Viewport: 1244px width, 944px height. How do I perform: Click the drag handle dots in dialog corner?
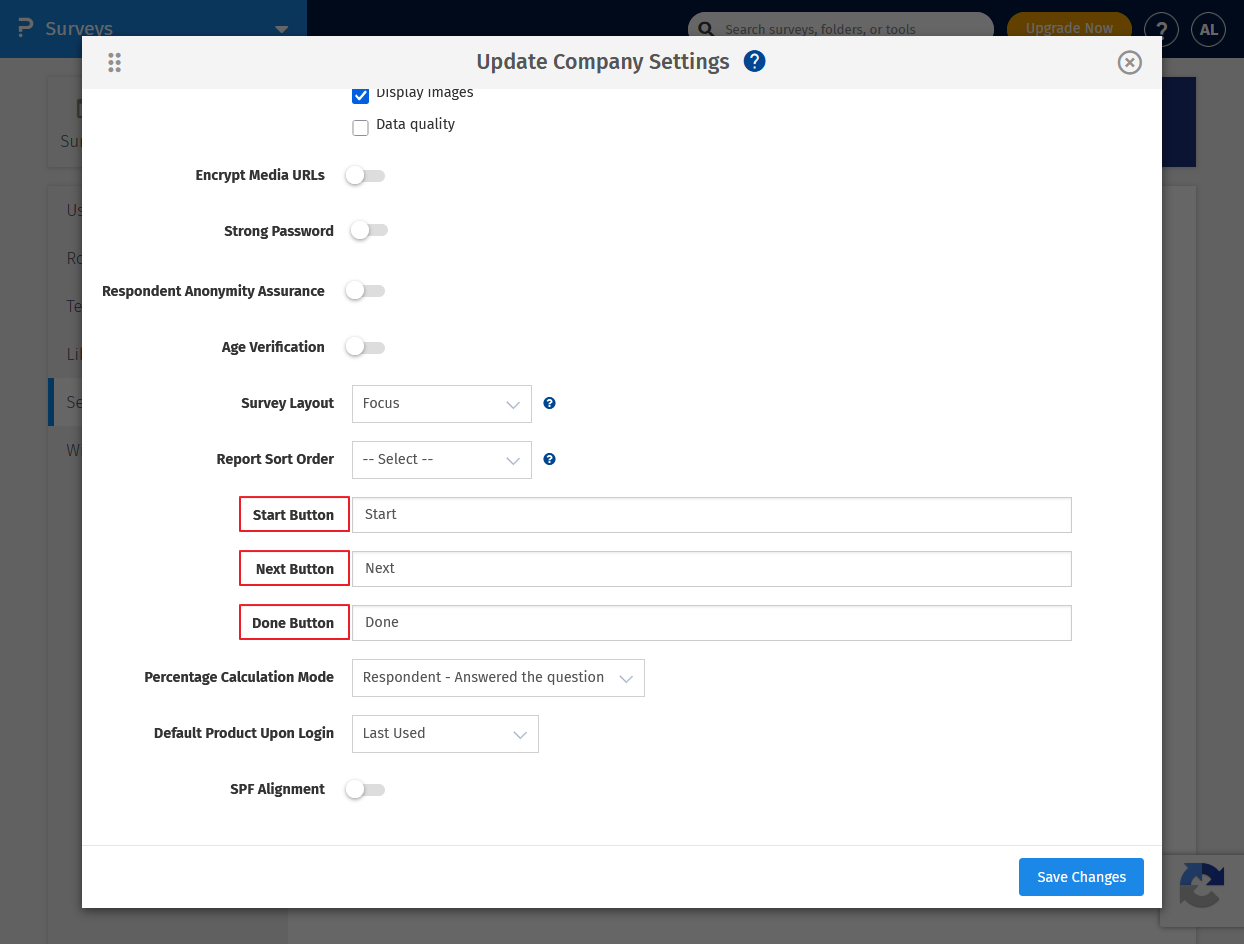click(114, 61)
